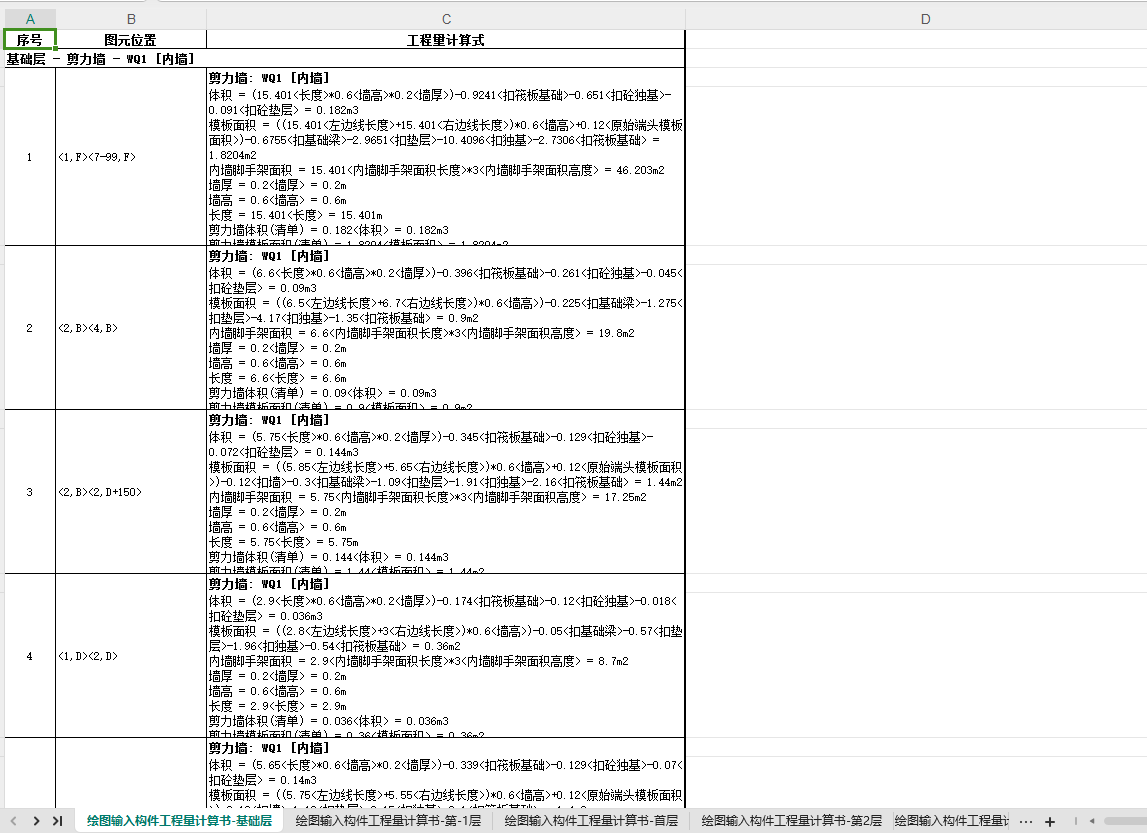Select column B header
1147x833 pixels.
(131, 19)
